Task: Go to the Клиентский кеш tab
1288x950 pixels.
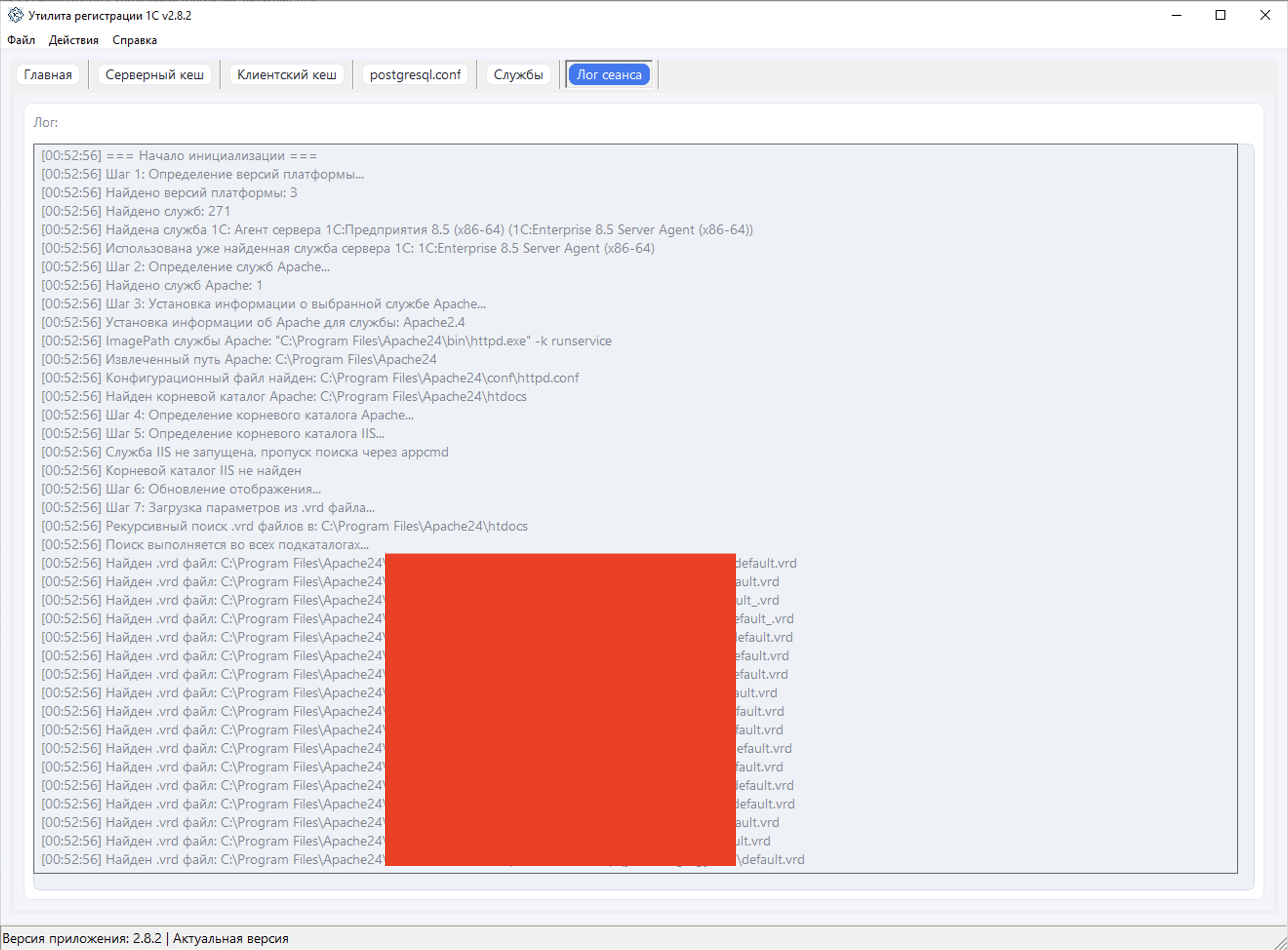Action: pos(286,75)
